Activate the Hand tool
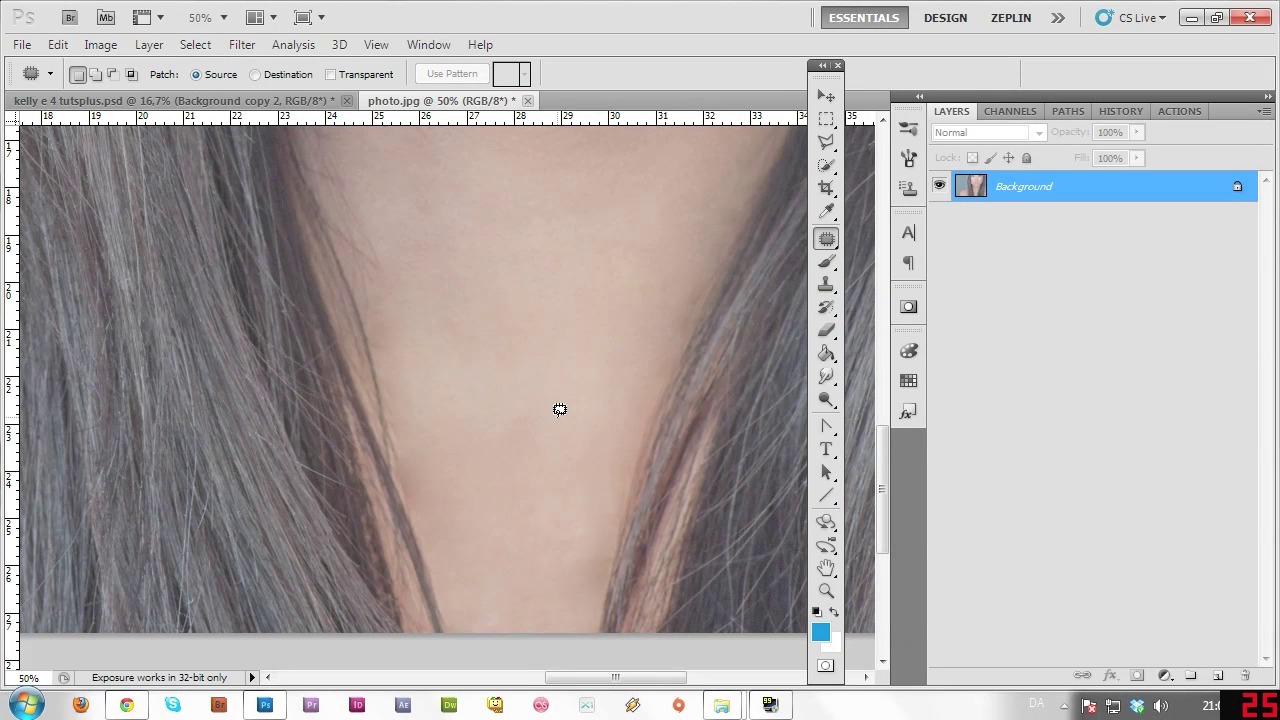This screenshot has height=720, width=1280. coord(826,568)
